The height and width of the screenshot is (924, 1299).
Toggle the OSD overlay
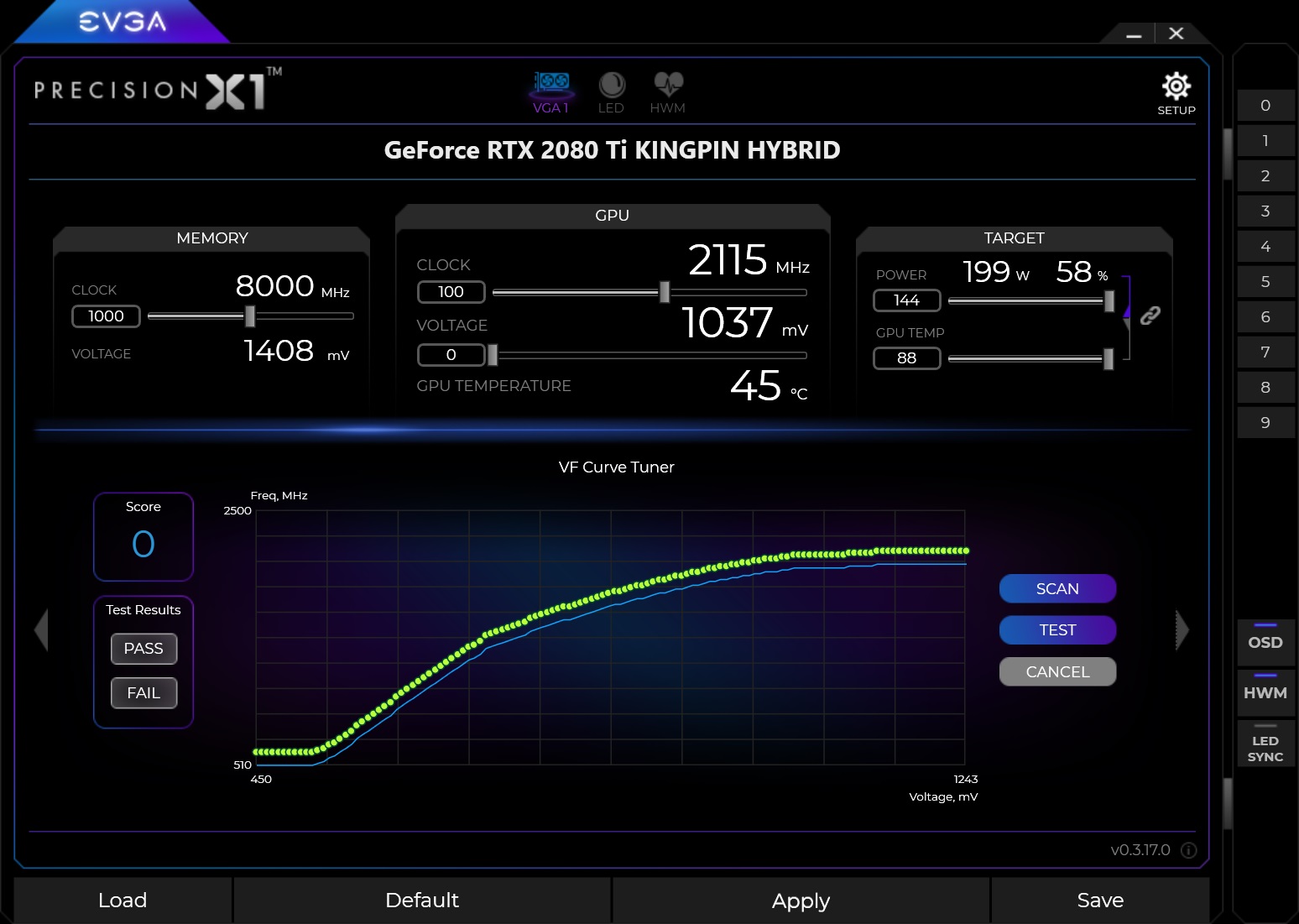tap(1265, 642)
